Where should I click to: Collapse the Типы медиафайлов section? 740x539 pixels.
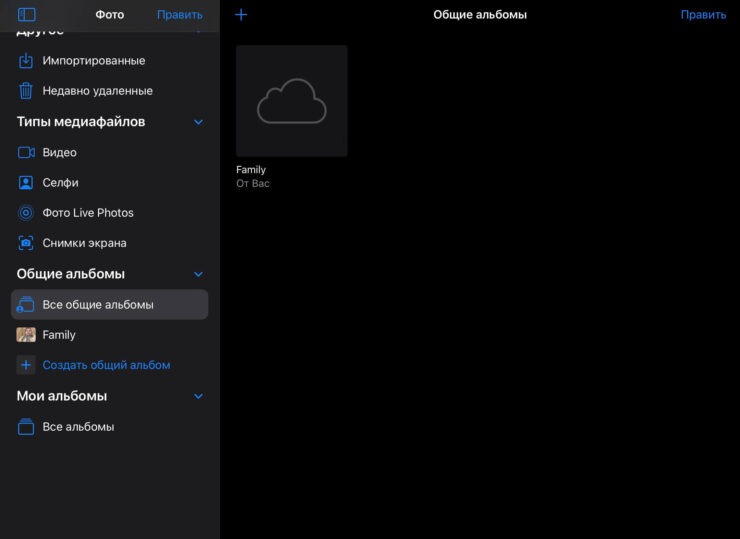pos(198,122)
